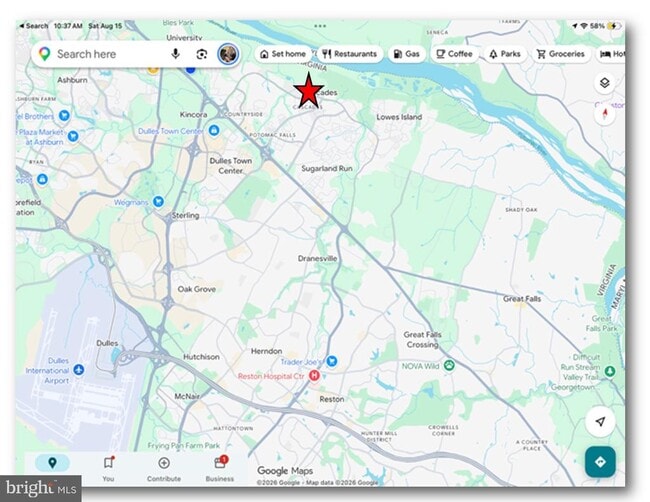
Task: Center map on my location arrow
Action: pos(600,422)
